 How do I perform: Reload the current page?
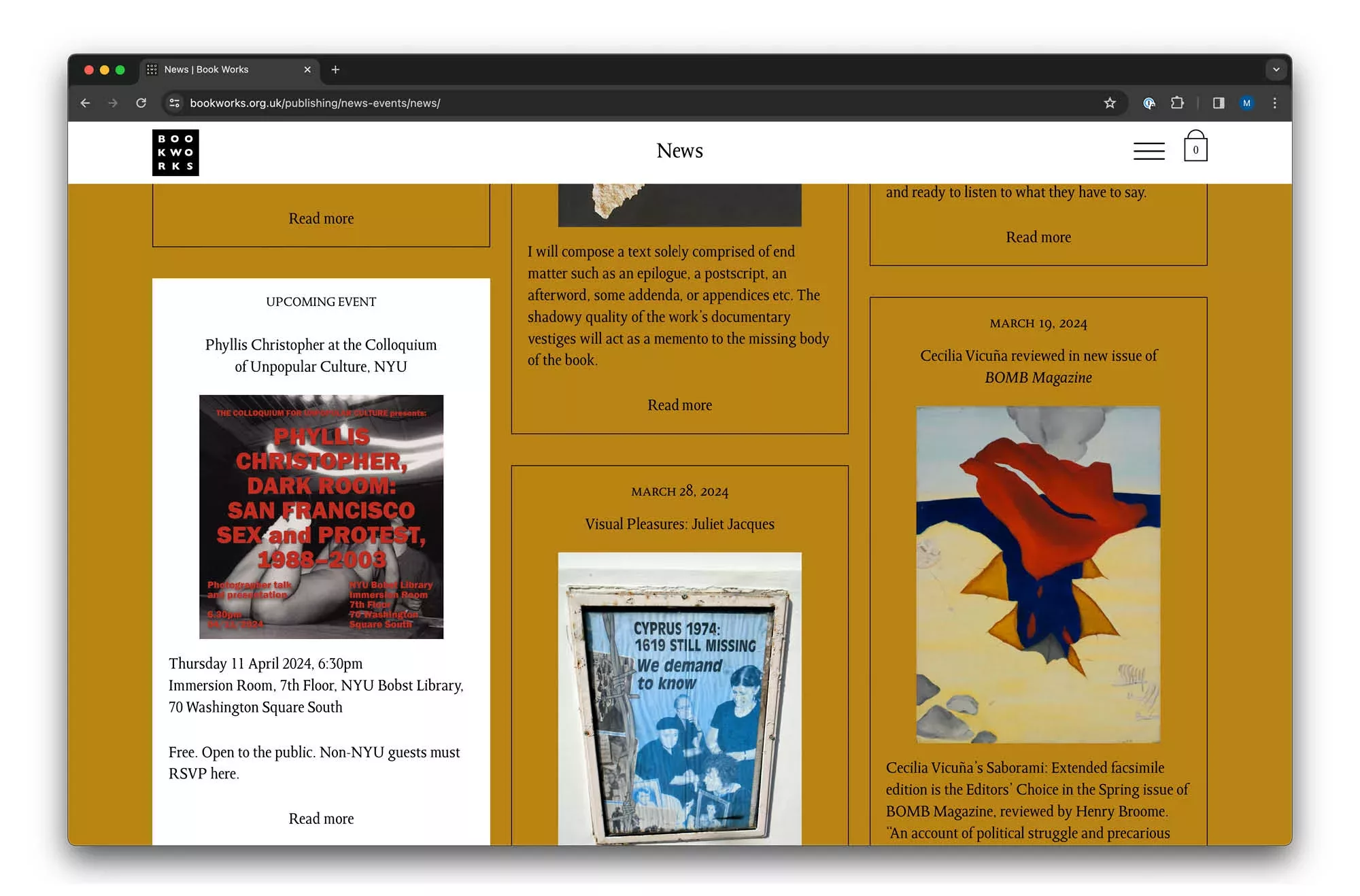click(141, 103)
